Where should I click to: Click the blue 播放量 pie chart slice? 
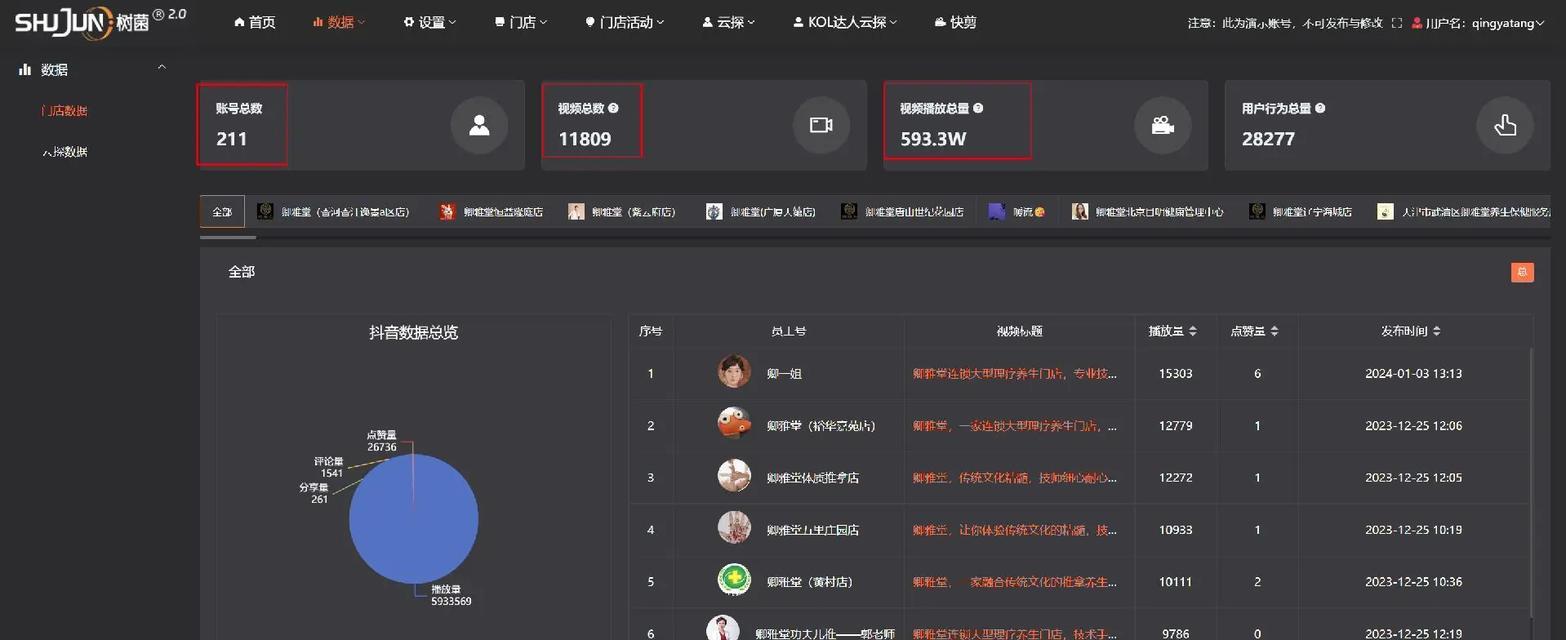coord(414,519)
